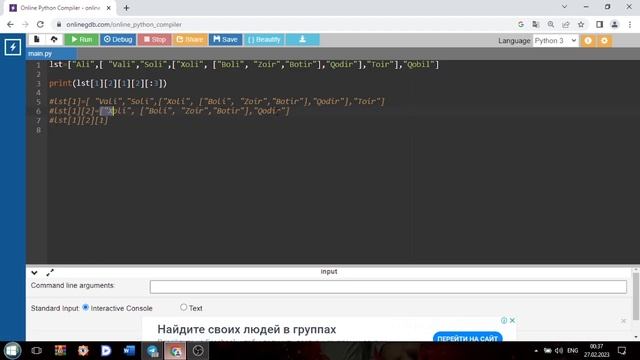Select Text standard input radio button
This screenshot has height=360, width=640.
pos(184,307)
